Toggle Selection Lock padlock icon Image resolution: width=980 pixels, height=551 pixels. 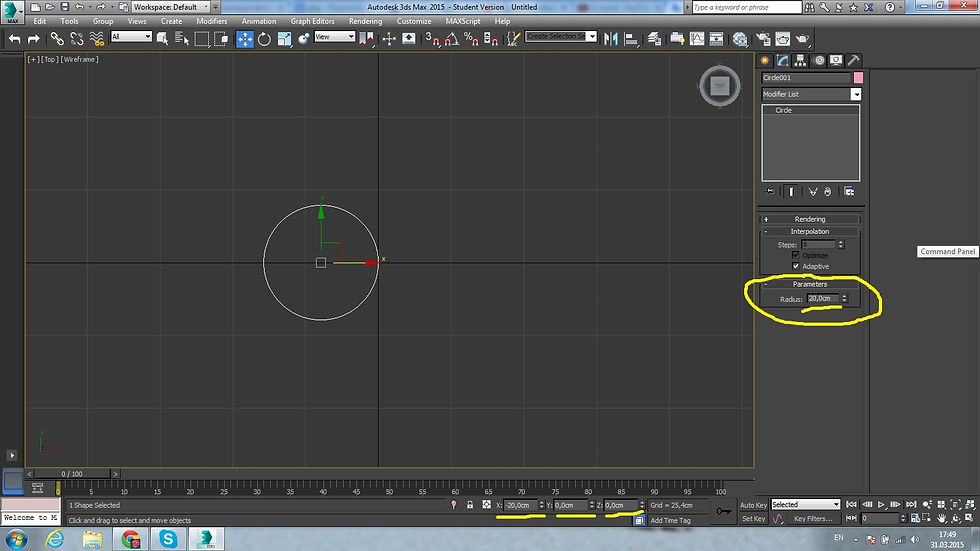click(470, 505)
